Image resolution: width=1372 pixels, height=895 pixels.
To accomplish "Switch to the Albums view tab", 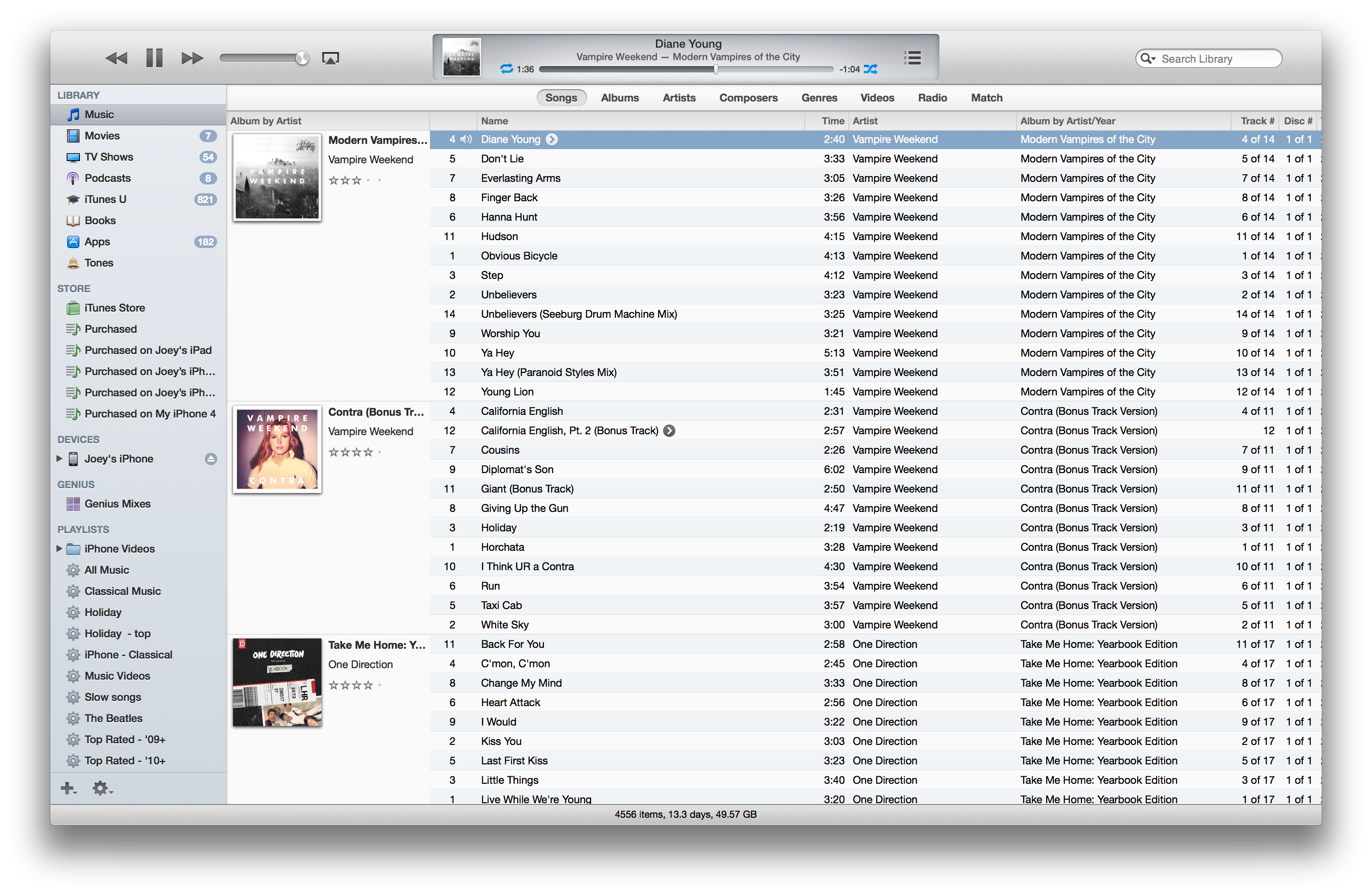I will (x=620, y=98).
